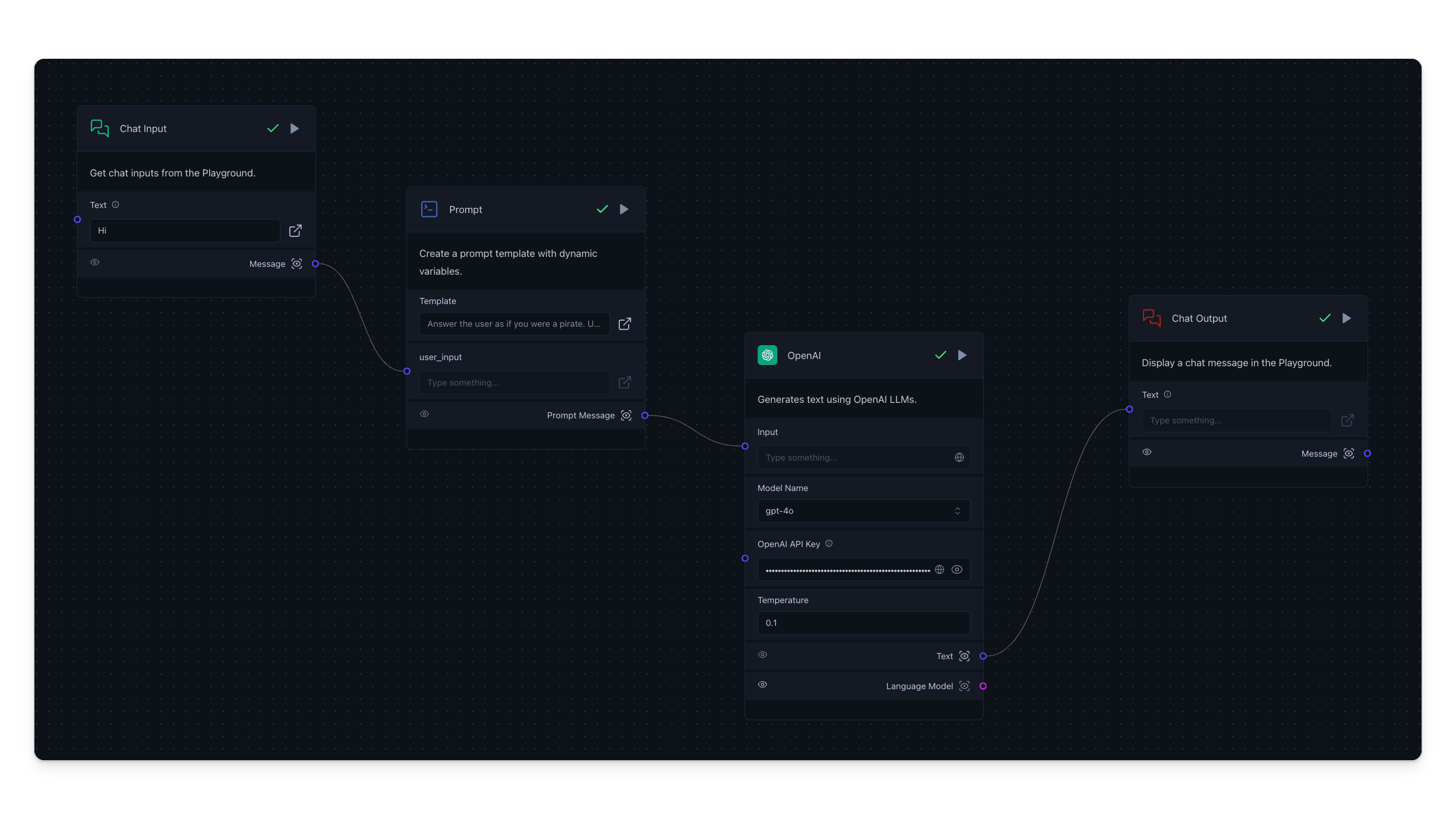Click globe icon in OpenAI Input field

coord(959,457)
